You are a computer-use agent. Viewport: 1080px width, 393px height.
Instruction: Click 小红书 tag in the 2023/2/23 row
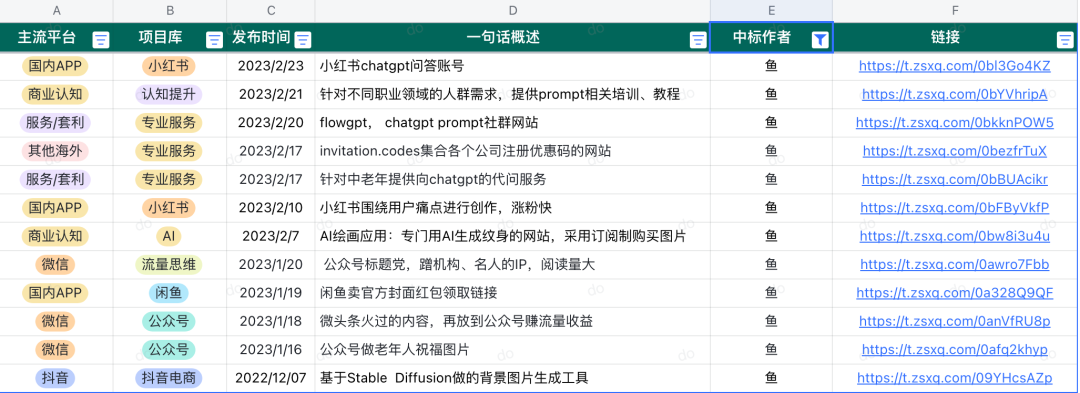169,66
